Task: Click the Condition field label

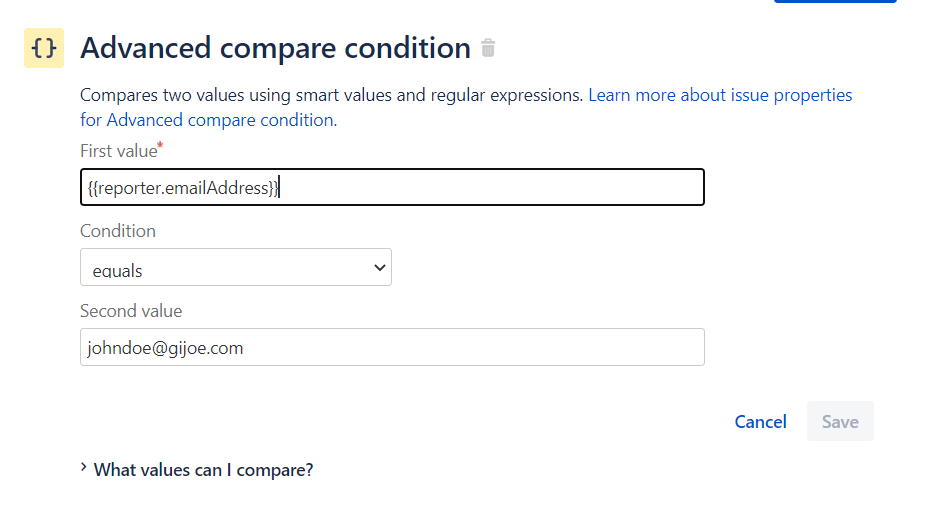Action: (x=118, y=231)
